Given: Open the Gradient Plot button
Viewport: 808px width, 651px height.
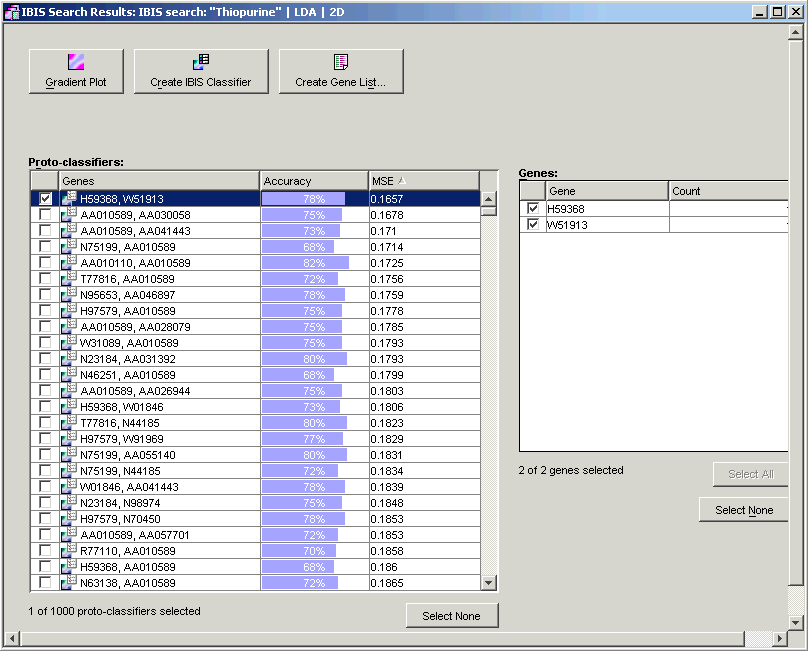Looking at the screenshot, I should coord(76,71).
